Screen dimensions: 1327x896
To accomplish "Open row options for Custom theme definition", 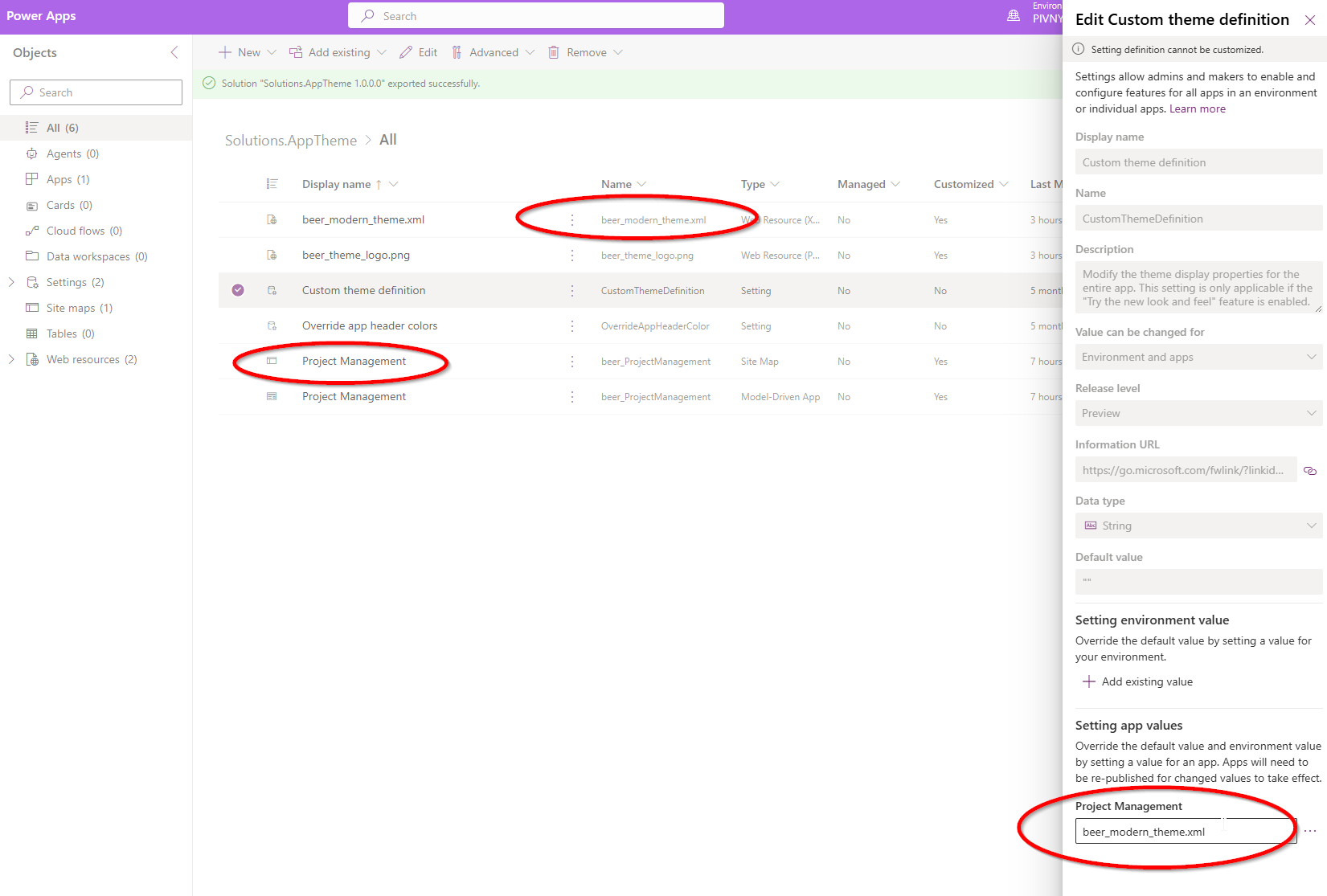I will coord(572,290).
